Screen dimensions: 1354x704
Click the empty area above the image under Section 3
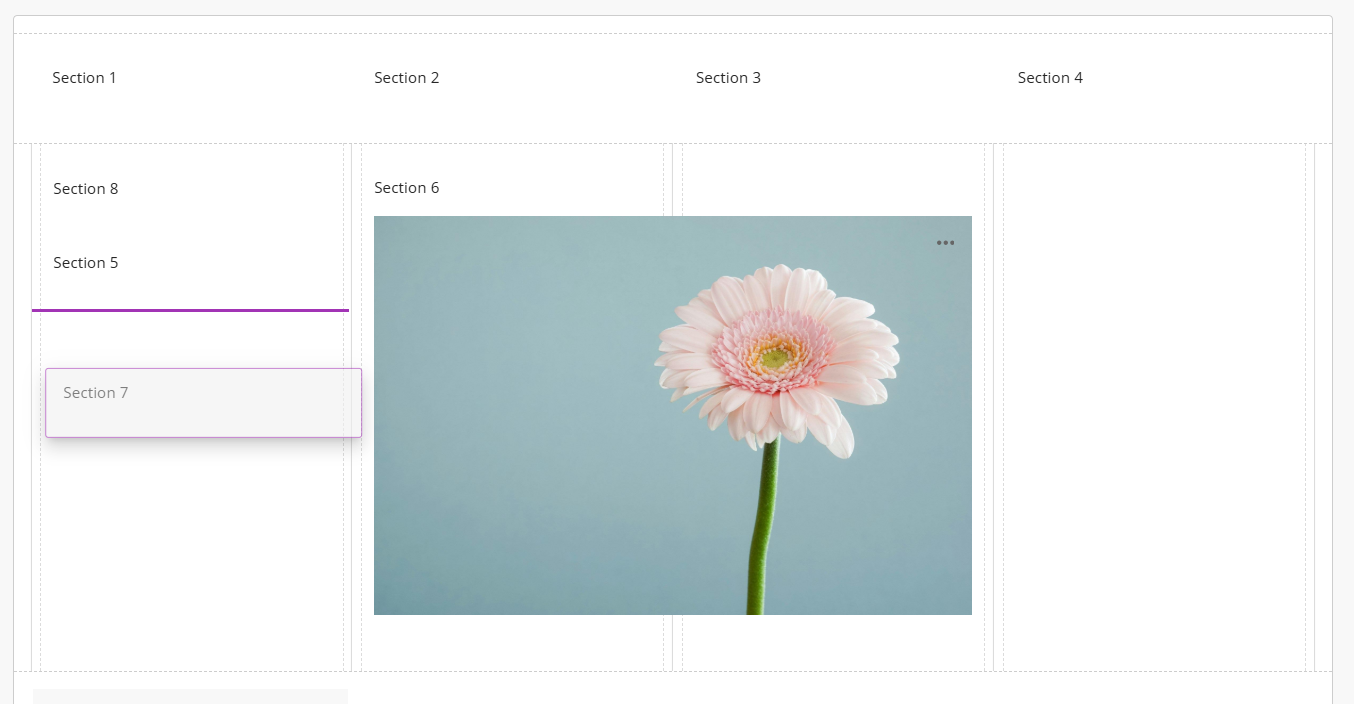point(832,180)
